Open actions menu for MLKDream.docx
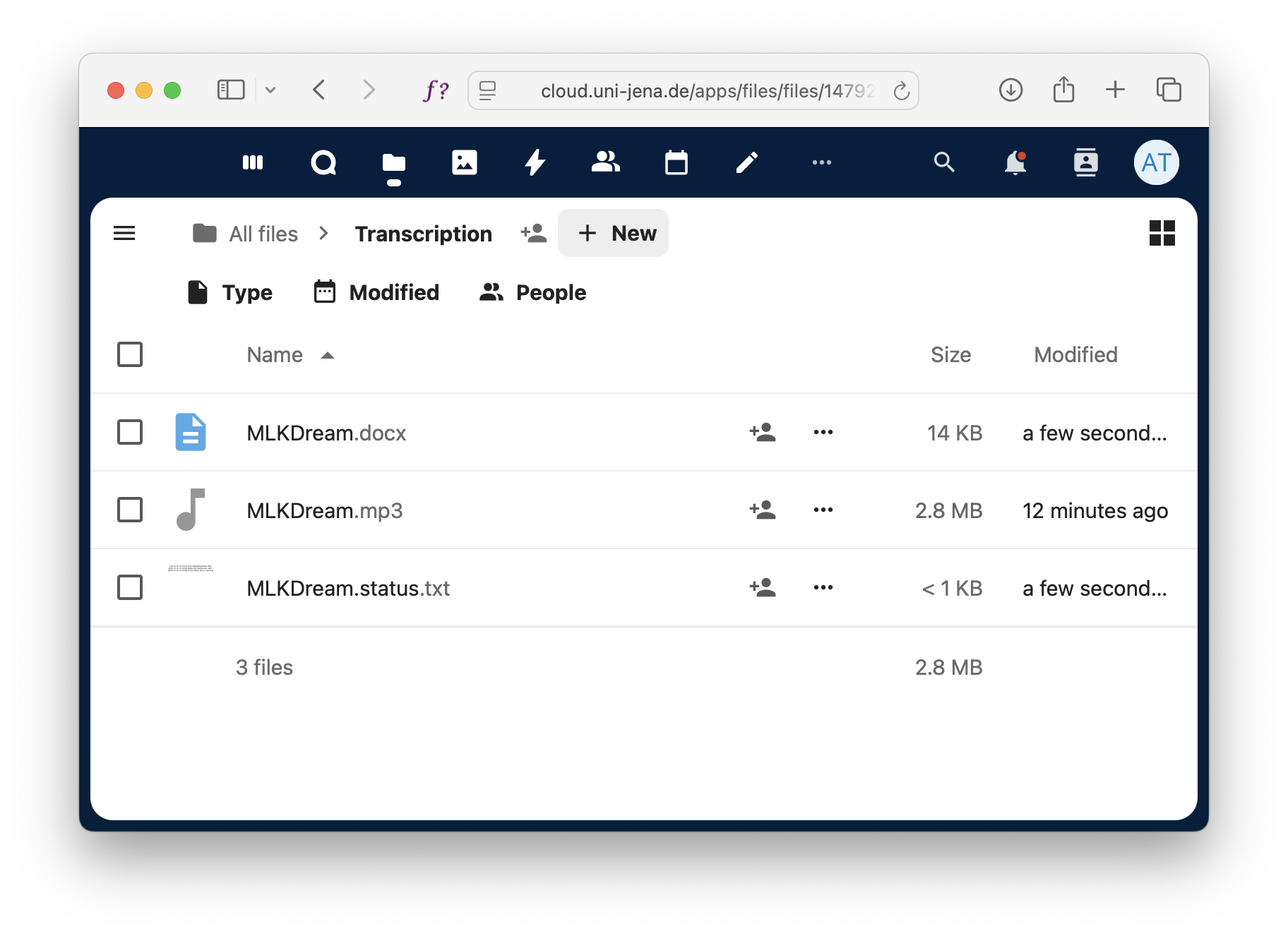1288x936 pixels. [823, 432]
